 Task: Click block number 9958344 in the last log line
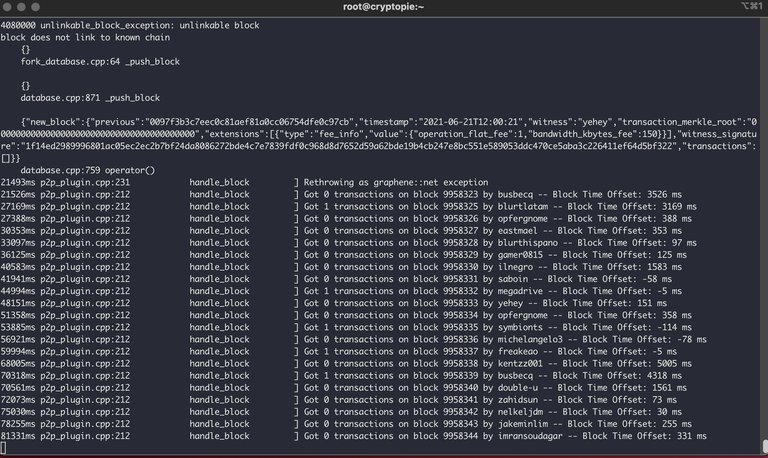point(460,436)
